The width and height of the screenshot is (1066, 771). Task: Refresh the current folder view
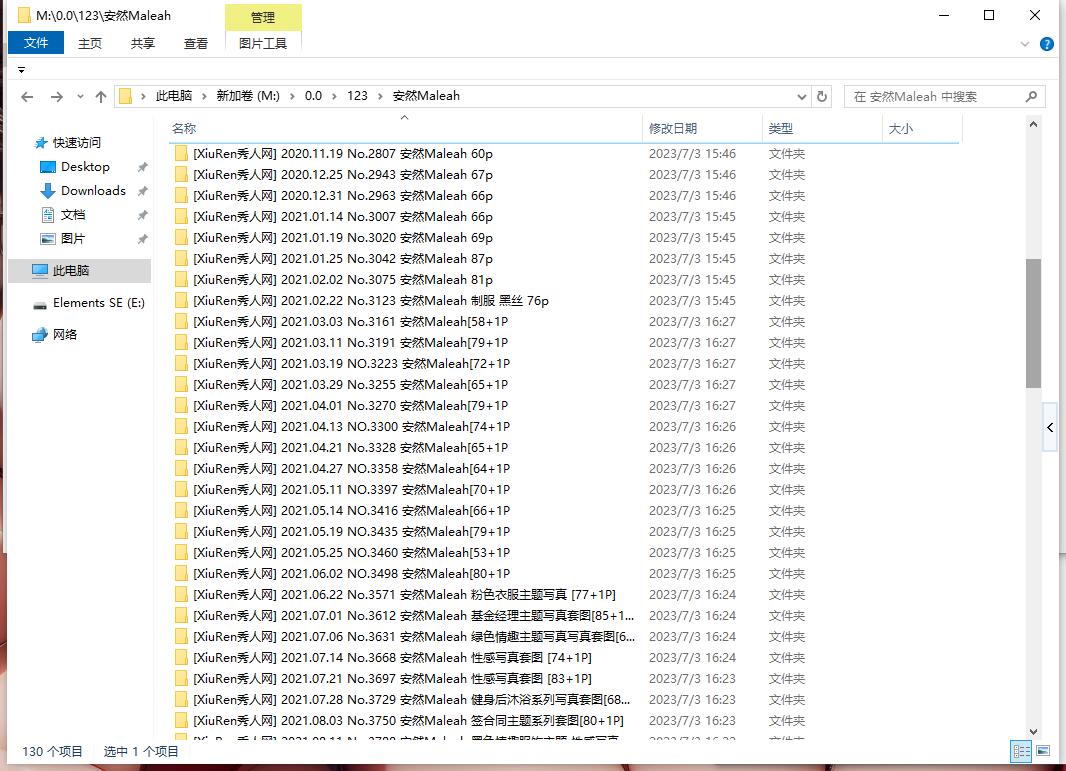click(x=822, y=97)
